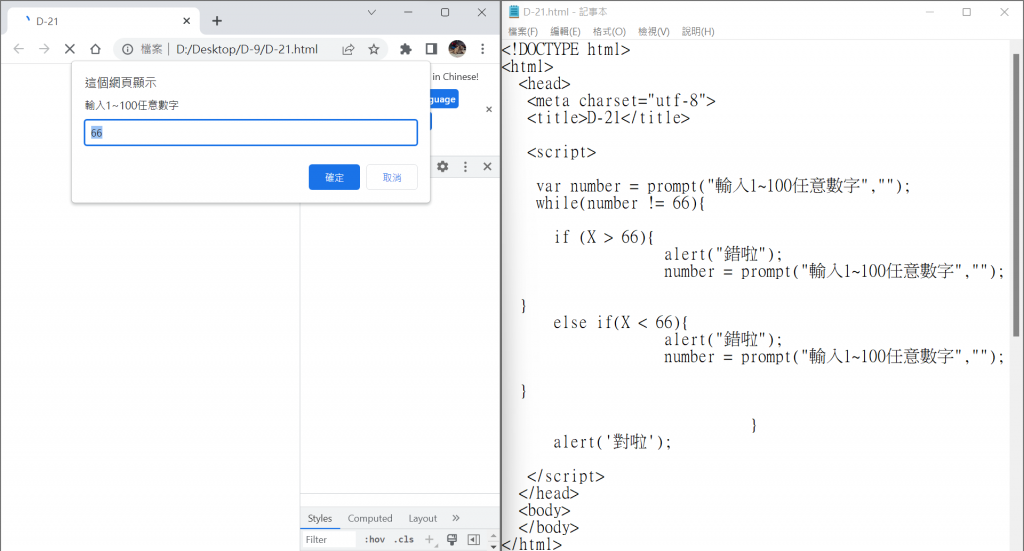Click the alert('對啦'); line in Notepad
Viewport: 1024px width, 551px height.
pyautogui.click(x=612, y=442)
